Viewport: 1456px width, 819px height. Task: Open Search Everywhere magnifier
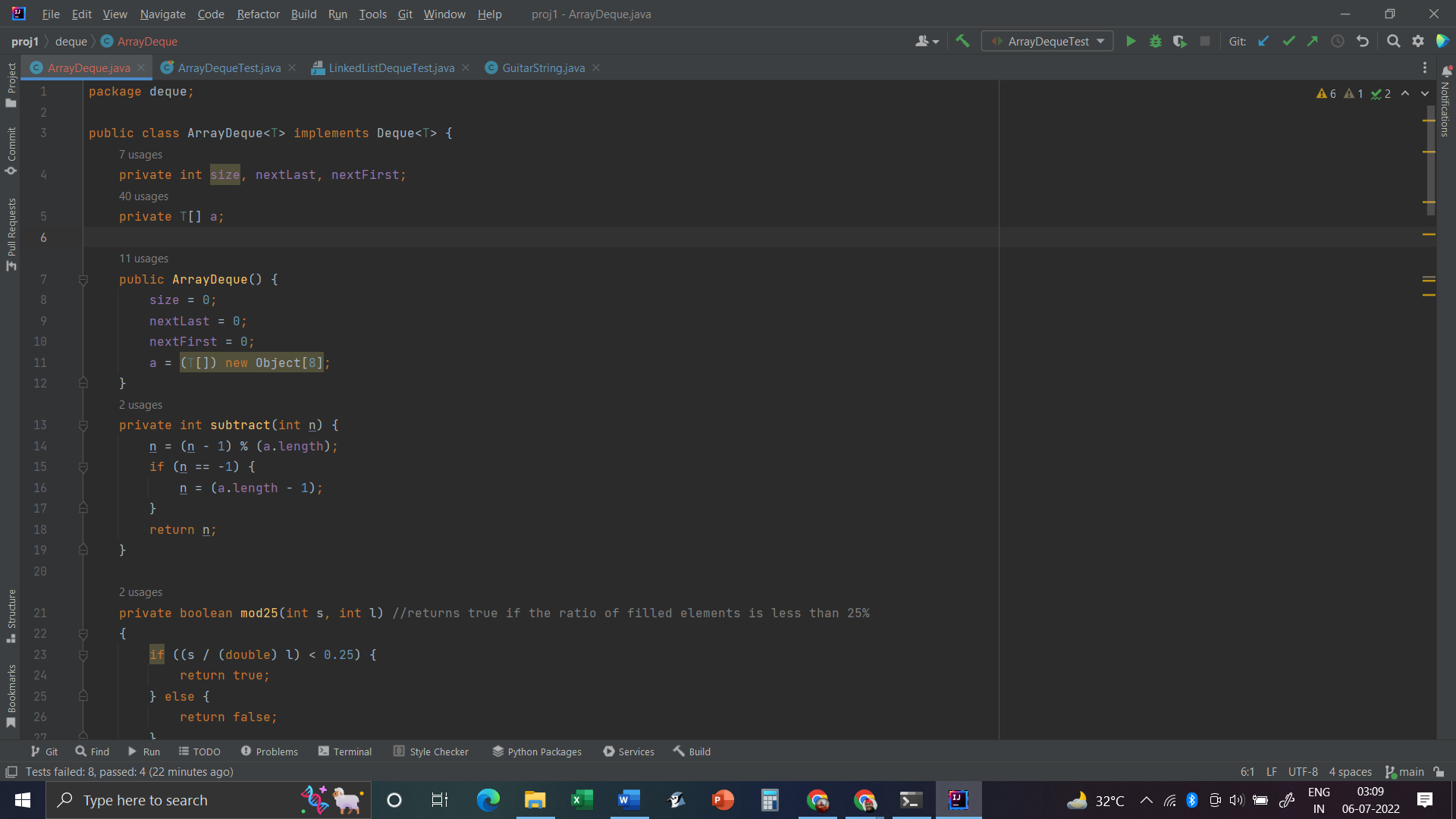pyautogui.click(x=1393, y=42)
